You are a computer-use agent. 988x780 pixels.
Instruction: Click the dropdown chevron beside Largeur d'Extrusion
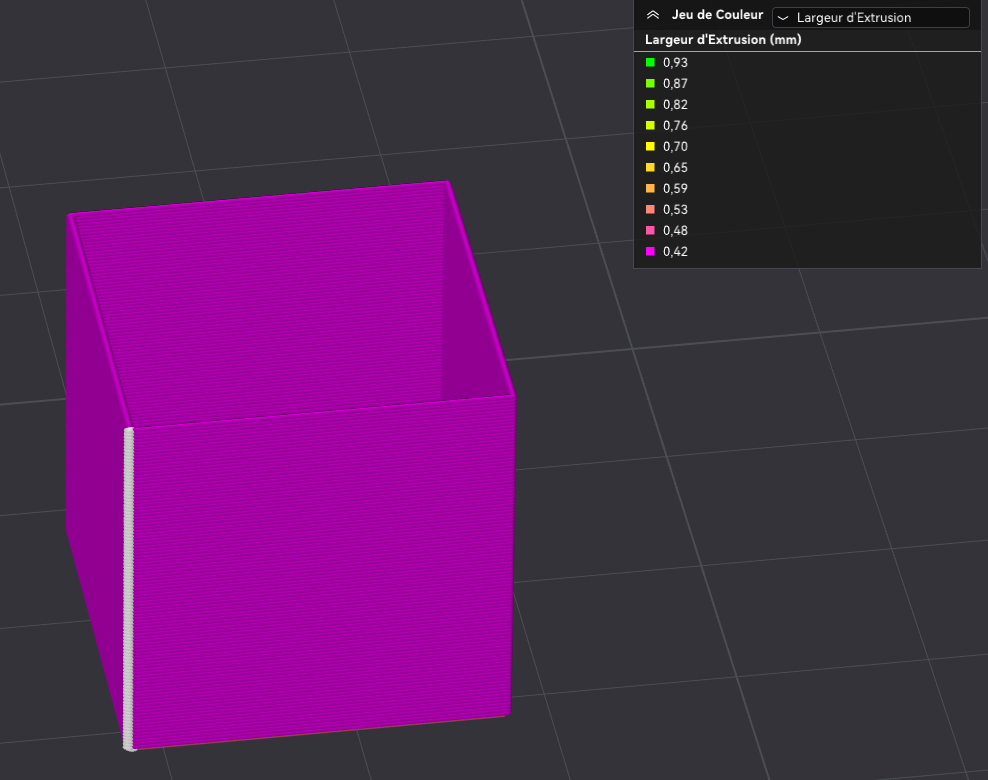click(783, 18)
